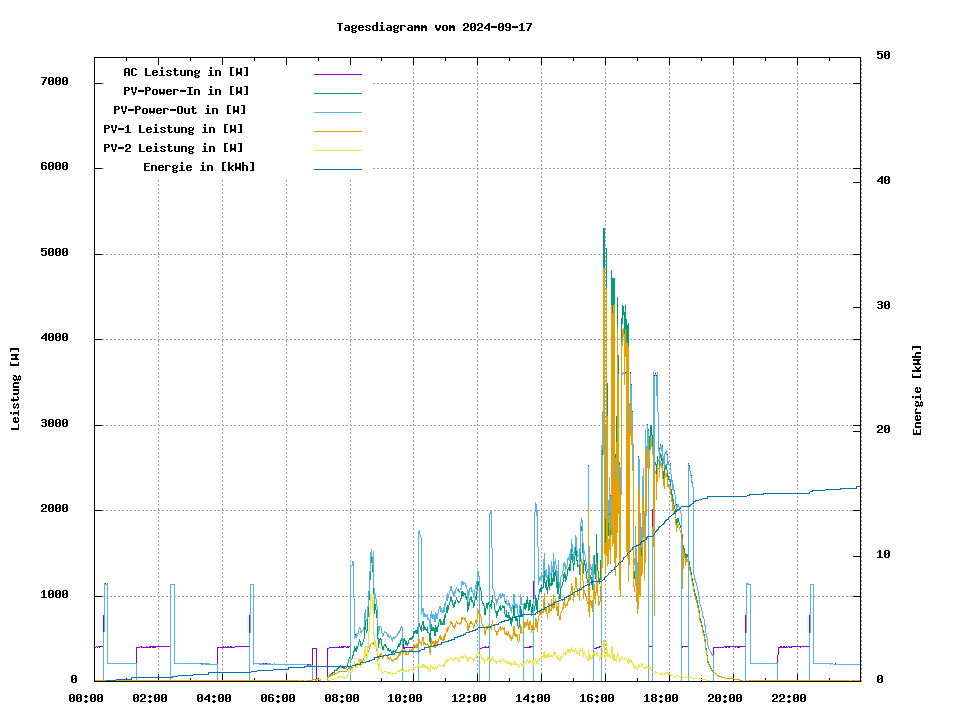The width and height of the screenshot is (960, 720).
Task: Click the 50 value on the right axis
Action: [883, 55]
